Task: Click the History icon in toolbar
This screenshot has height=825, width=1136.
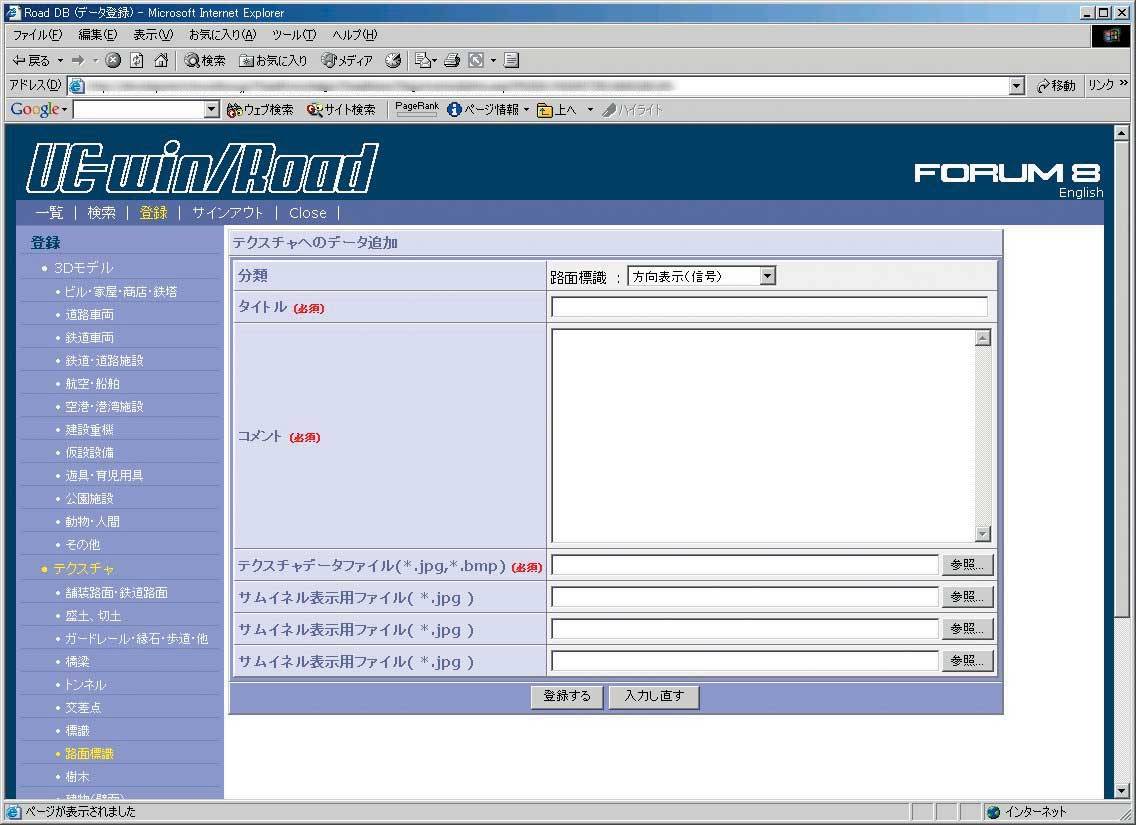Action: [393, 60]
